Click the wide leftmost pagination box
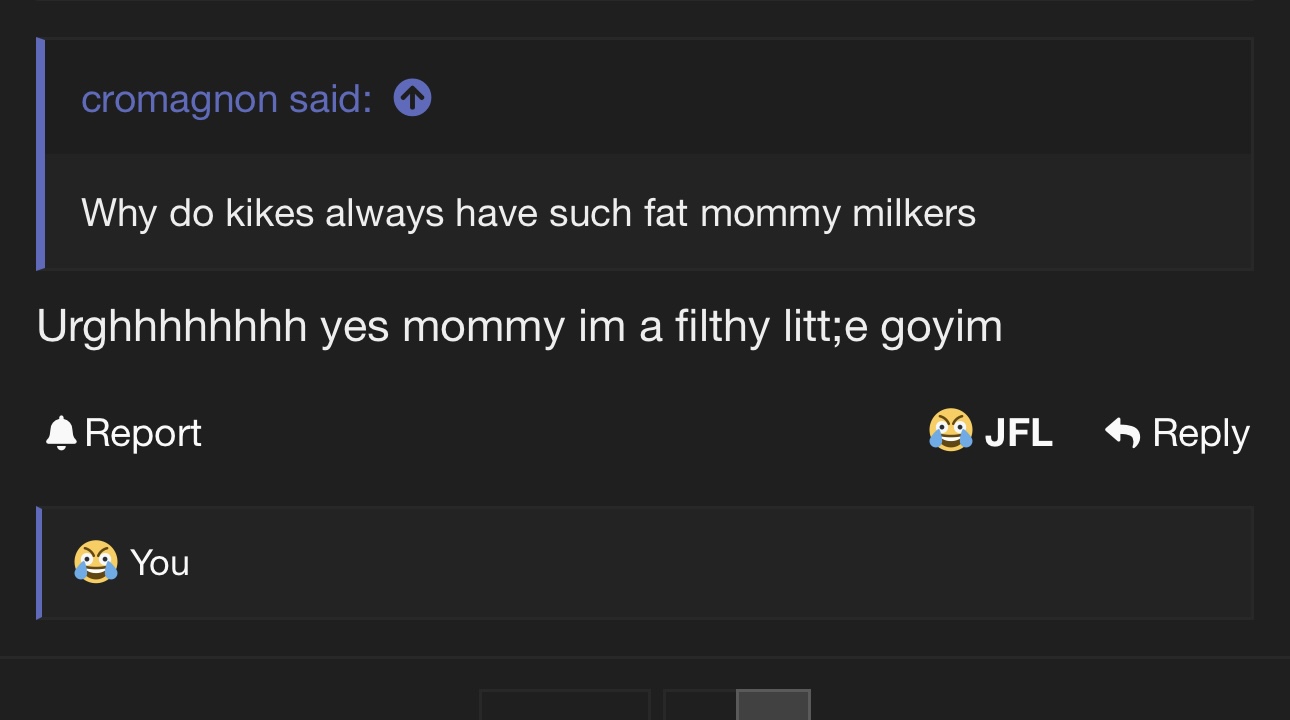The height and width of the screenshot is (720, 1290). pos(565,705)
